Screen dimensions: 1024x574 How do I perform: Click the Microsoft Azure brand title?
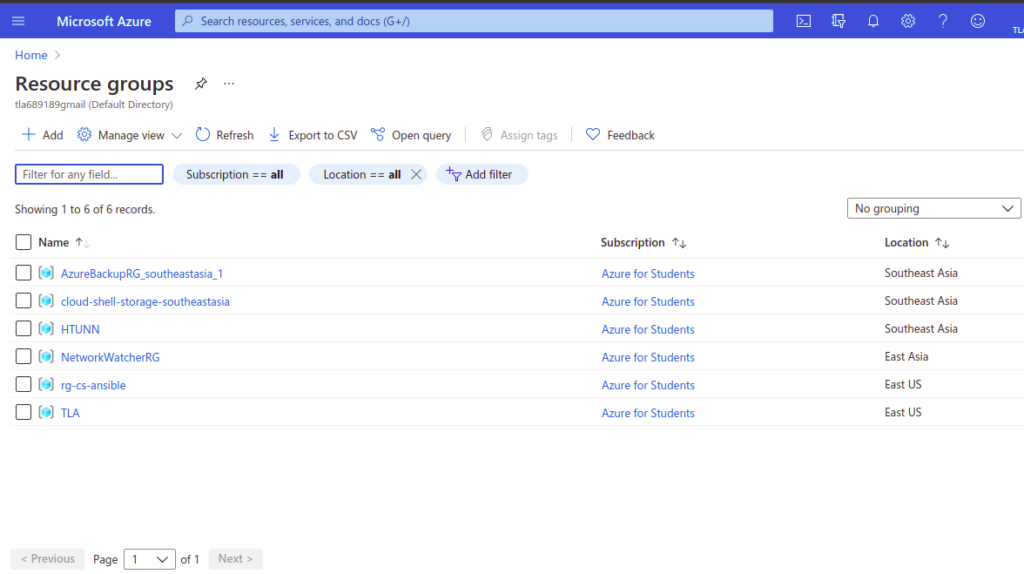pyautogui.click(x=104, y=21)
